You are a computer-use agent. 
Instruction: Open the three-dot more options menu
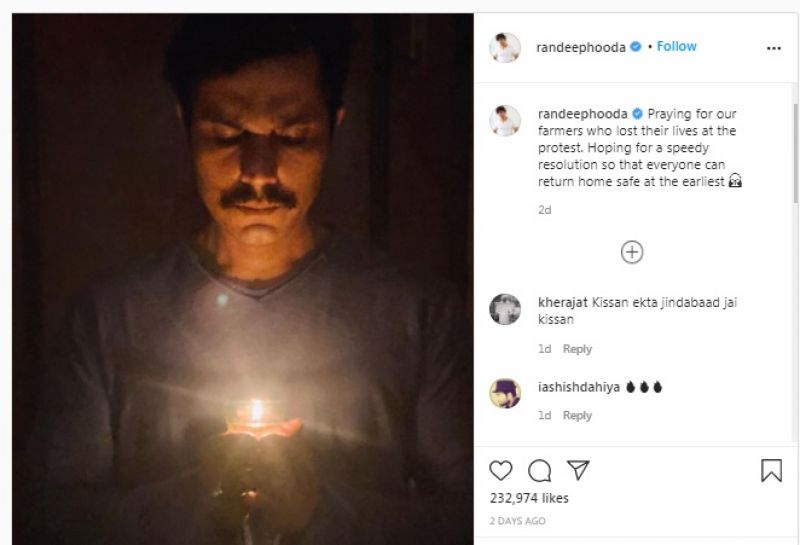pyautogui.click(x=773, y=47)
